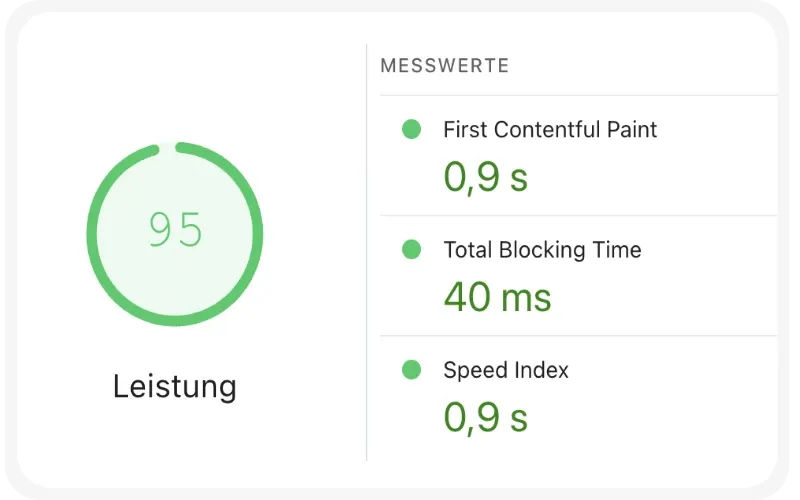Click the divider line below the MESSWERTE heading
This screenshot has height=500, width=800.
(x=578, y=96)
